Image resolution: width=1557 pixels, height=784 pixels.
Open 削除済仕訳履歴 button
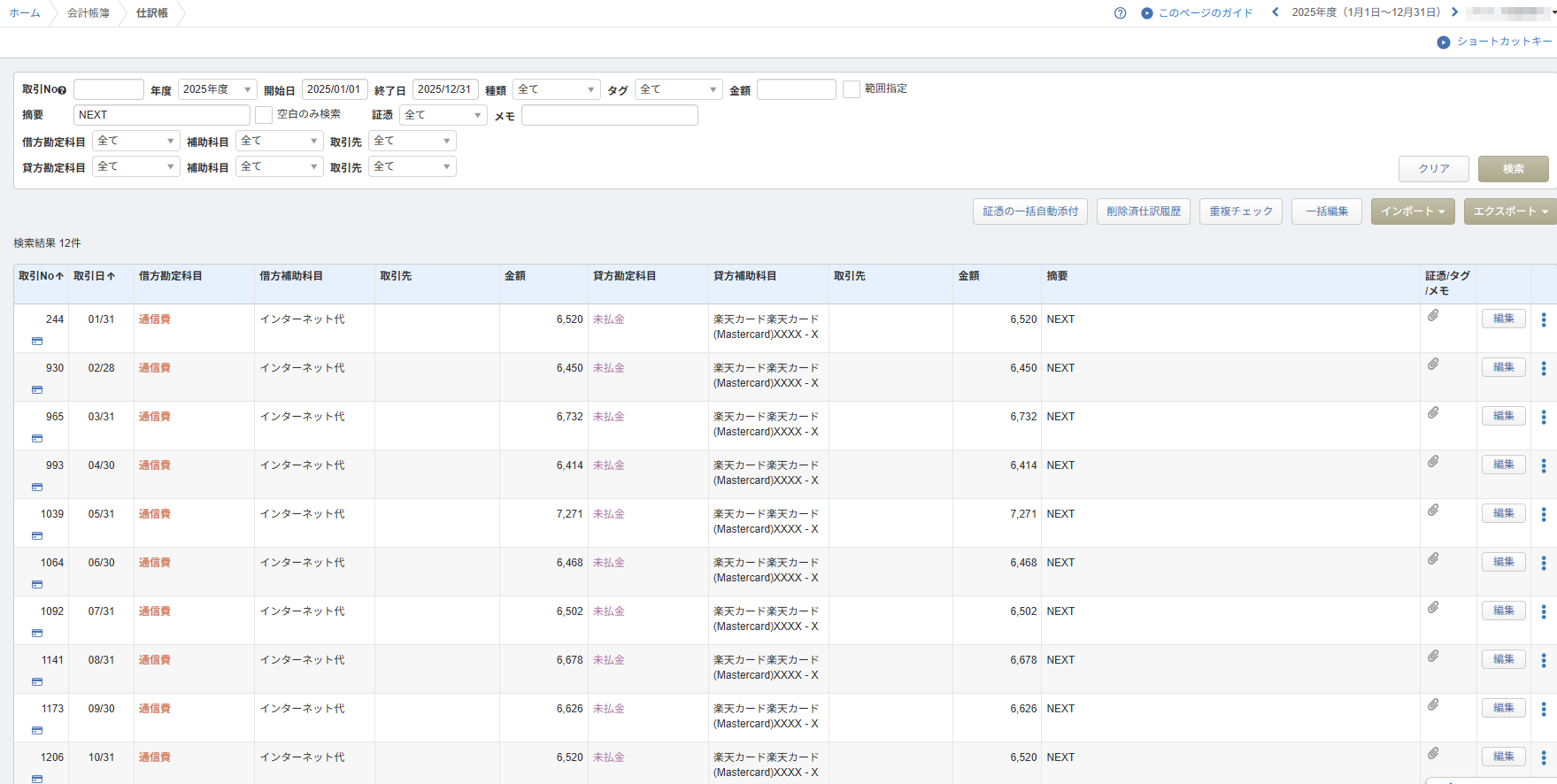pos(1144,211)
